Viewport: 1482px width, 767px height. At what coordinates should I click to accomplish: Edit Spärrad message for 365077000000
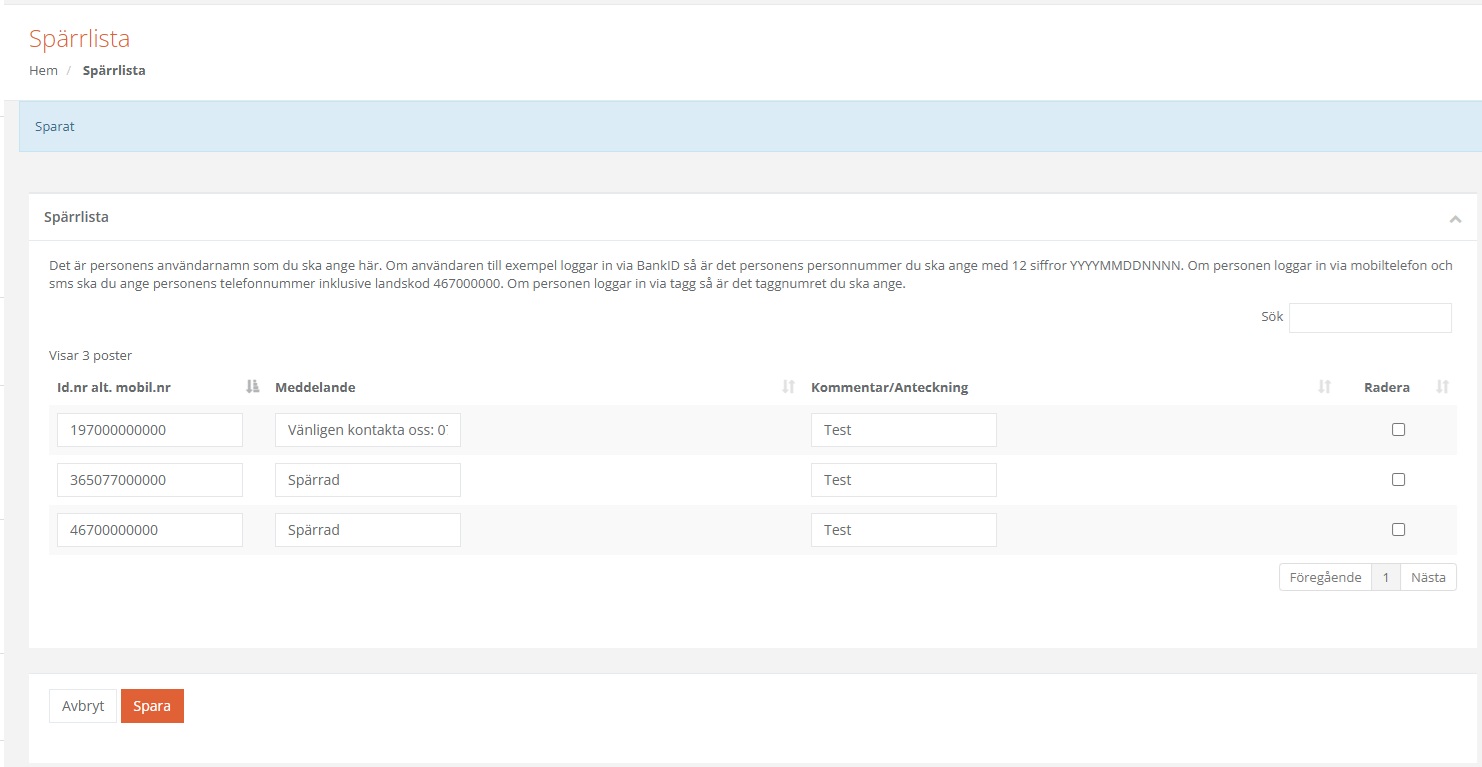(x=368, y=480)
